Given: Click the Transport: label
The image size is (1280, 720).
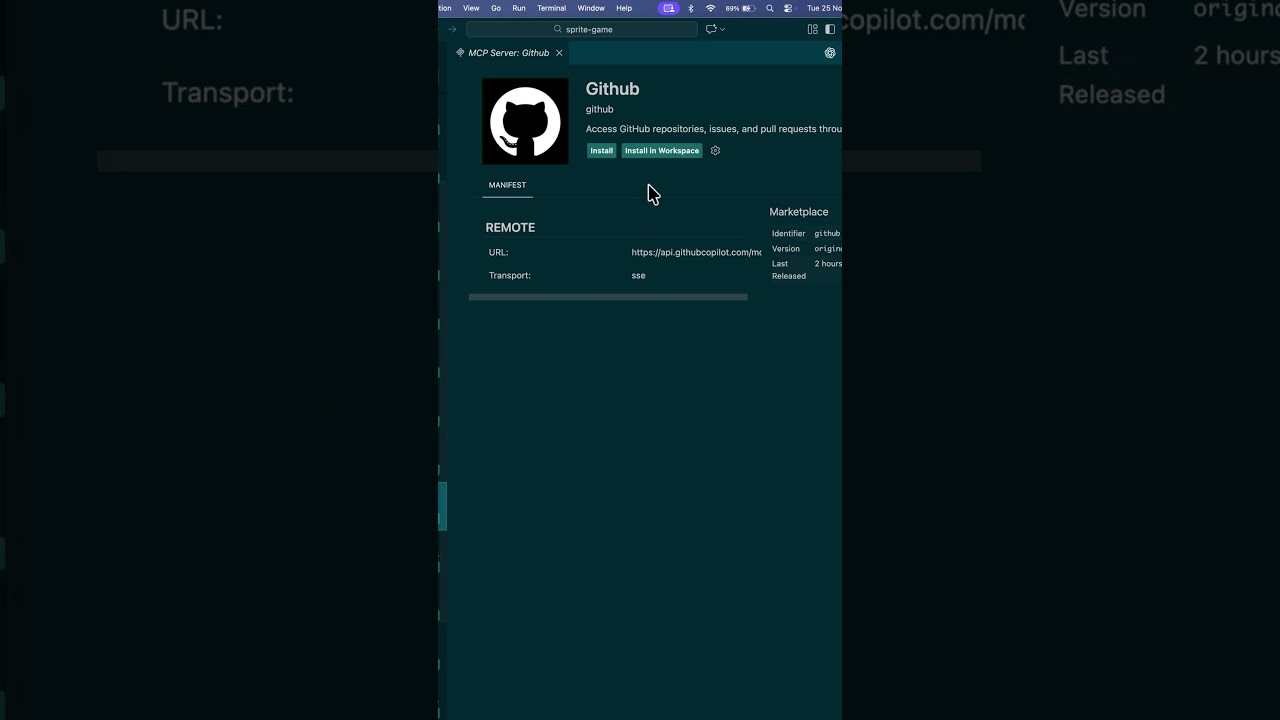Looking at the screenshot, I should click(510, 276).
